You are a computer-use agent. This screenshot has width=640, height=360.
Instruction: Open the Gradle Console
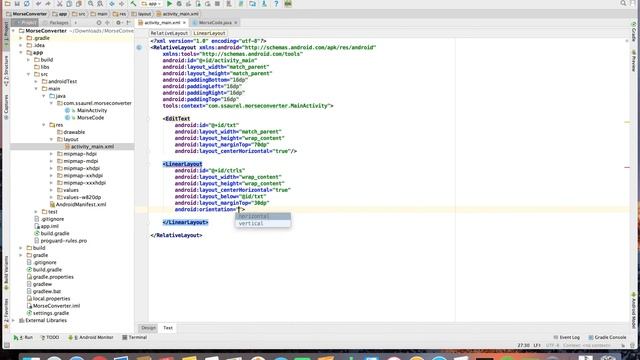(607, 338)
